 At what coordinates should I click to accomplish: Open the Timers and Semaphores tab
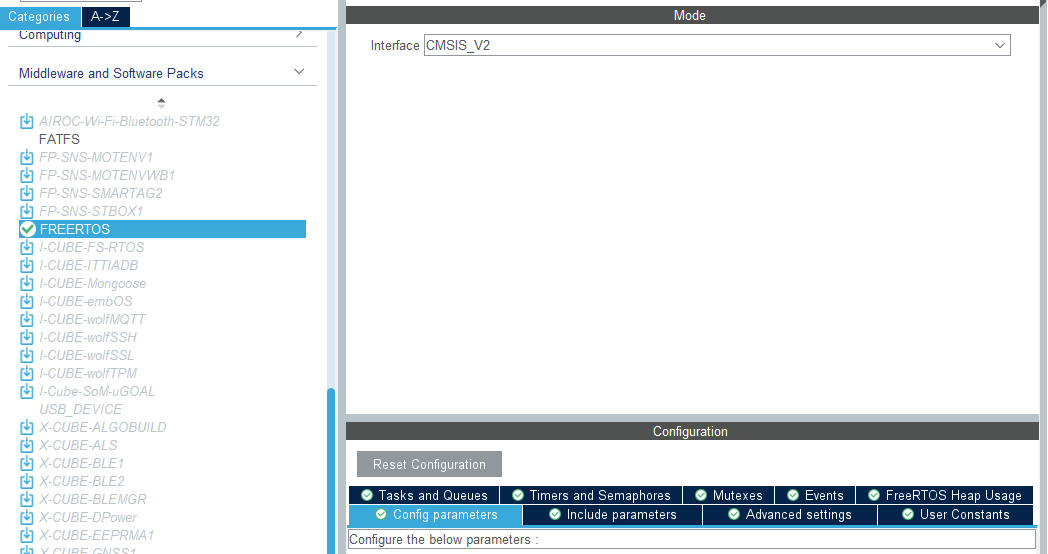[x=591, y=495]
